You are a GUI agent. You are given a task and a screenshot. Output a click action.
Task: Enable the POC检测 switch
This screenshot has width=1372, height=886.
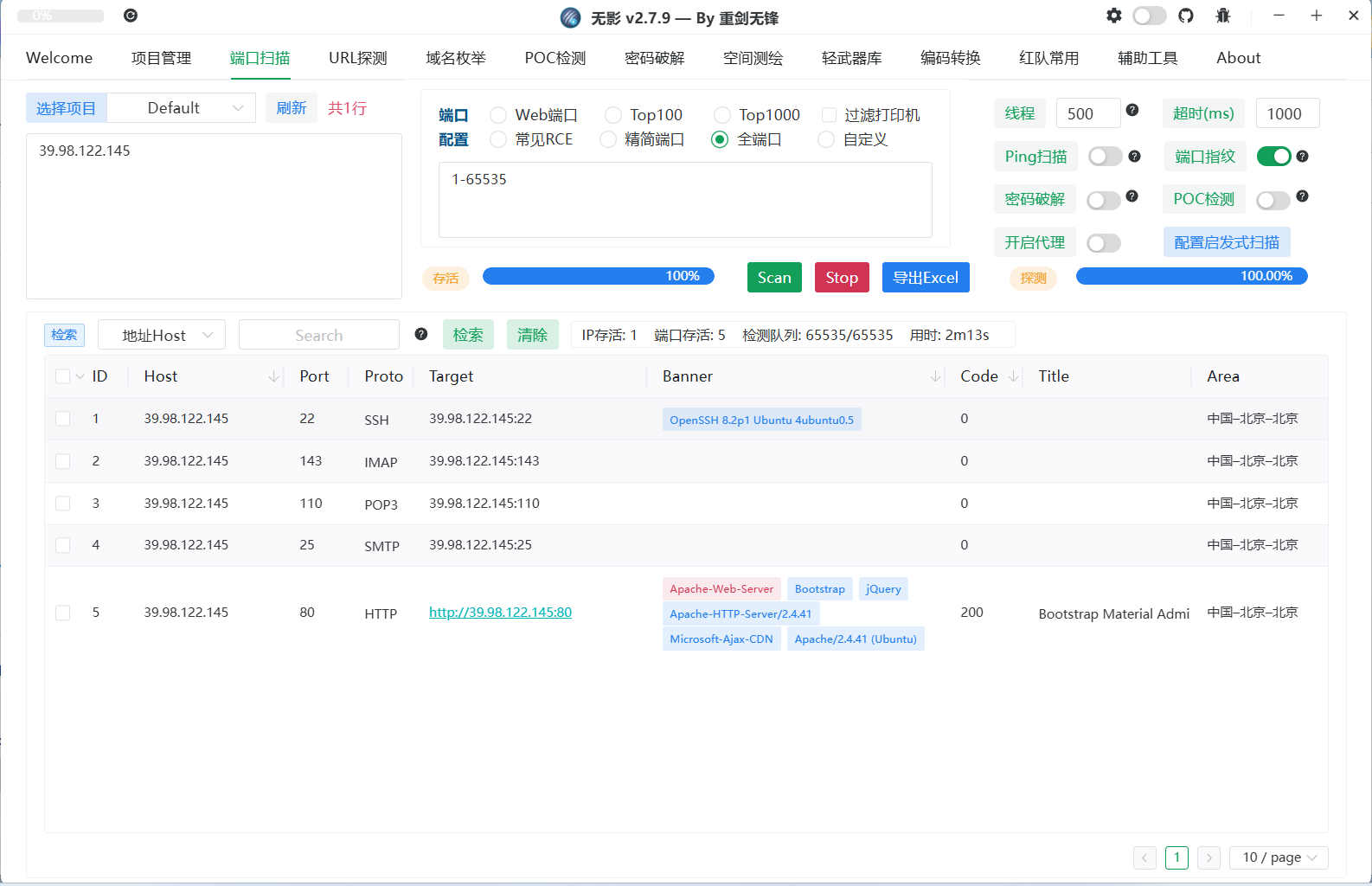click(x=1273, y=201)
